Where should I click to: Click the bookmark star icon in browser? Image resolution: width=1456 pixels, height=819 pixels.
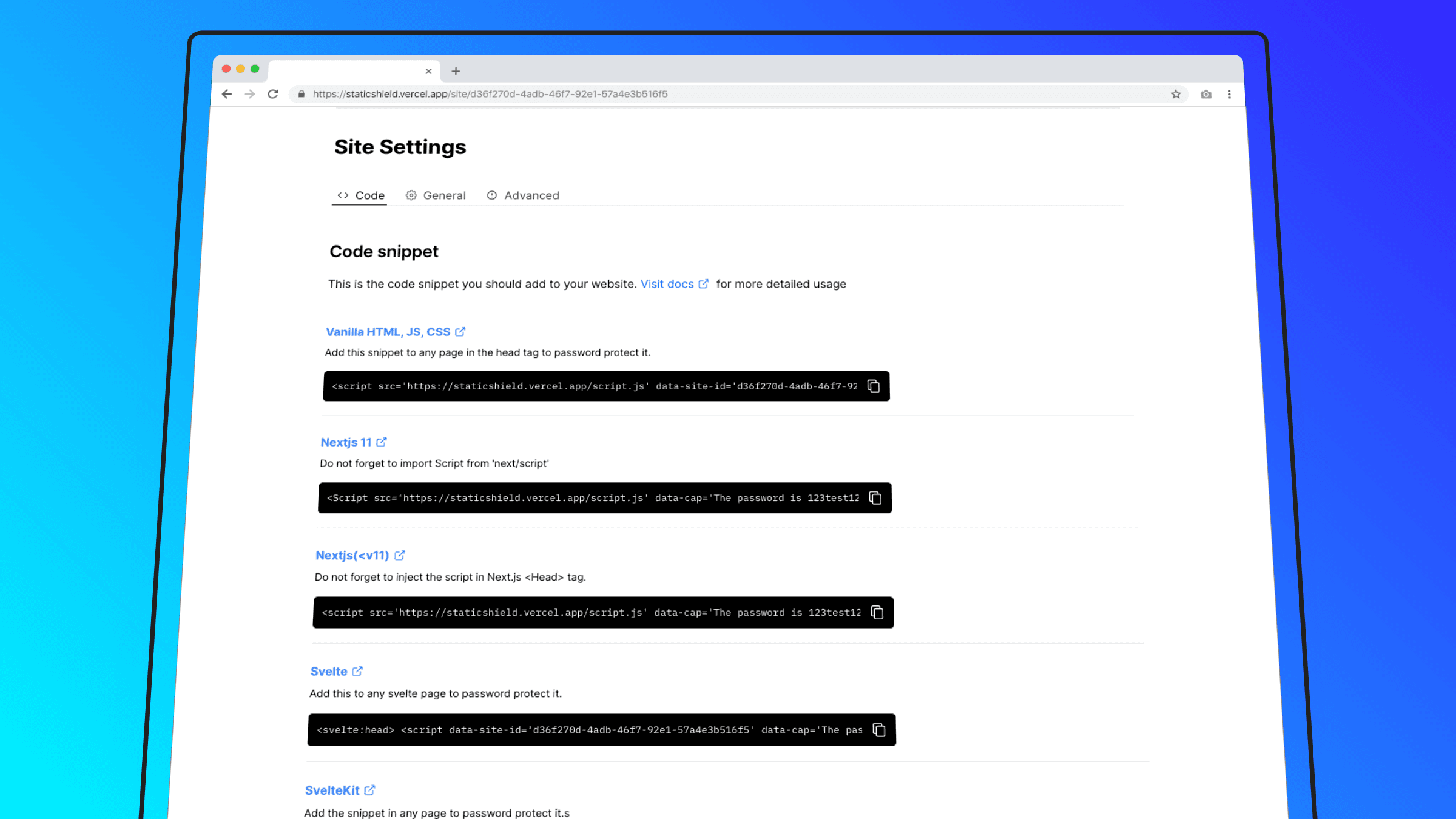[x=1176, y=94]
